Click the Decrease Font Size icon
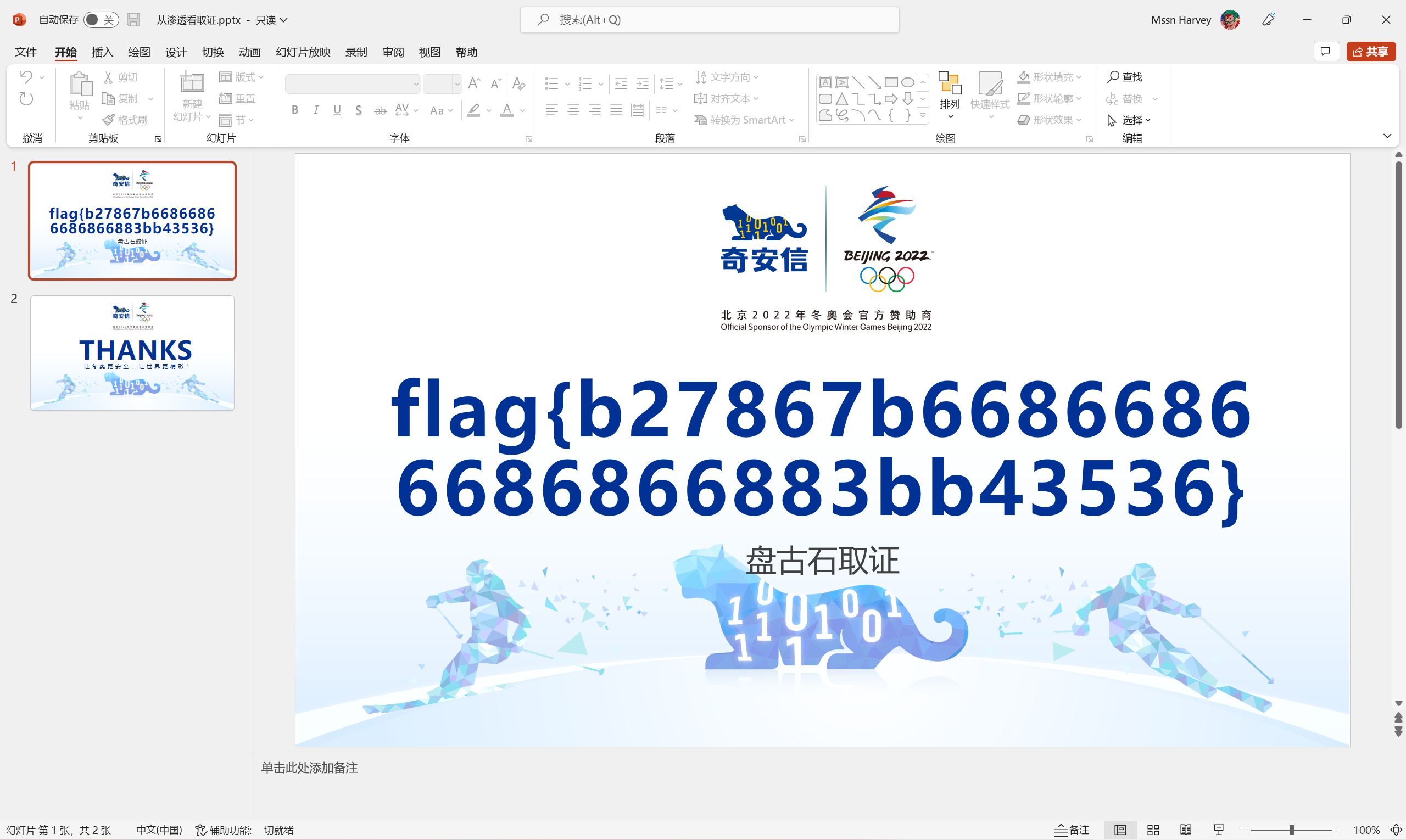The image size is (1406, 840). (496, 84)
